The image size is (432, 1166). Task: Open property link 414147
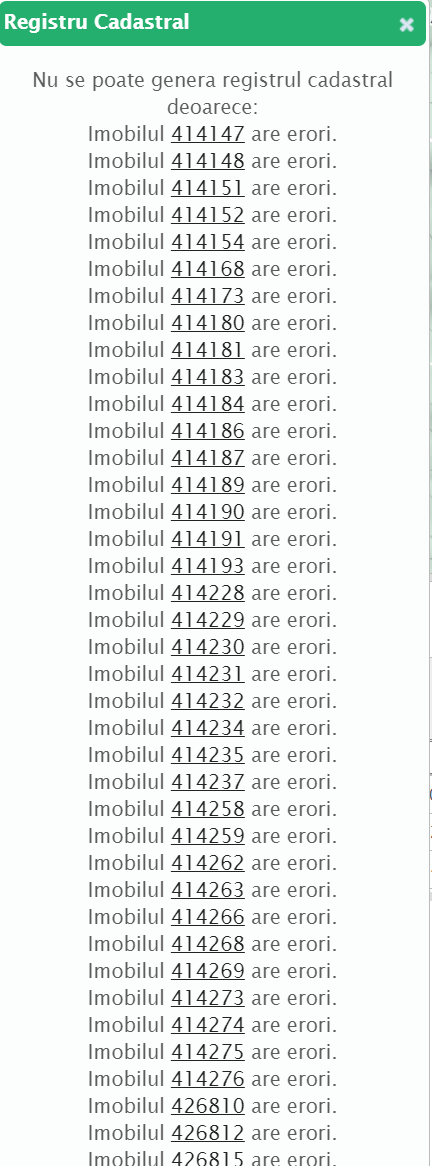point(207,134)
